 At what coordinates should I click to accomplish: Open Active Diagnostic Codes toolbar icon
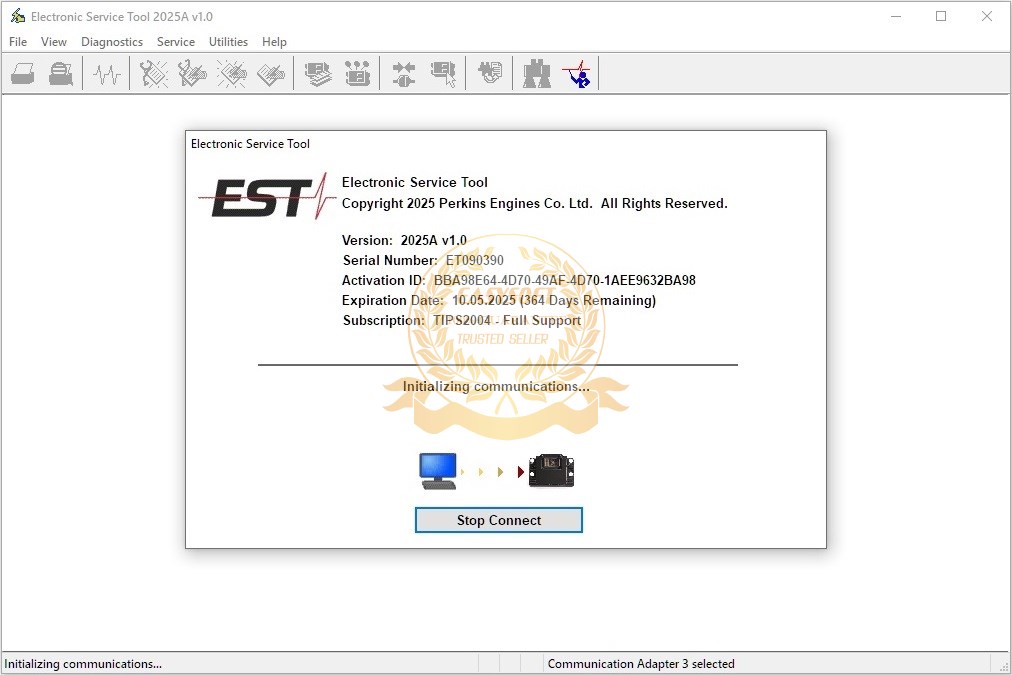pyautogui.click(x=154, y=74)
